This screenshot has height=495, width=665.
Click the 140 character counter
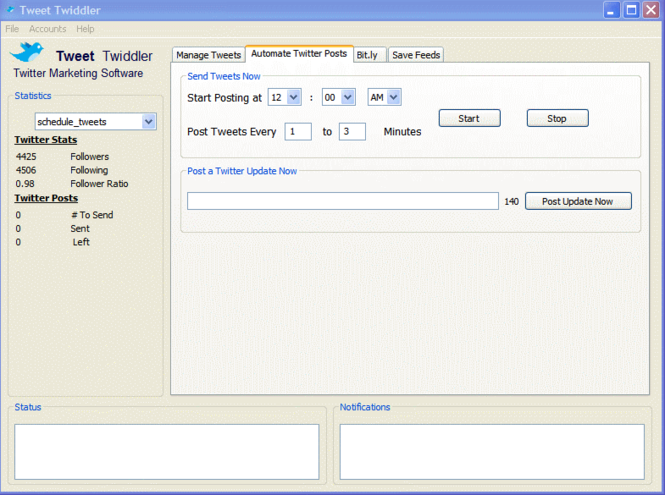pyautogui.click(x=511, y=201)
